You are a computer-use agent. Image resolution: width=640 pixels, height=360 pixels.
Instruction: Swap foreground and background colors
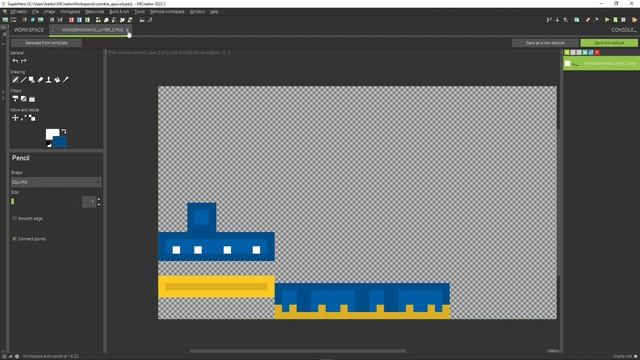(64, 131)
